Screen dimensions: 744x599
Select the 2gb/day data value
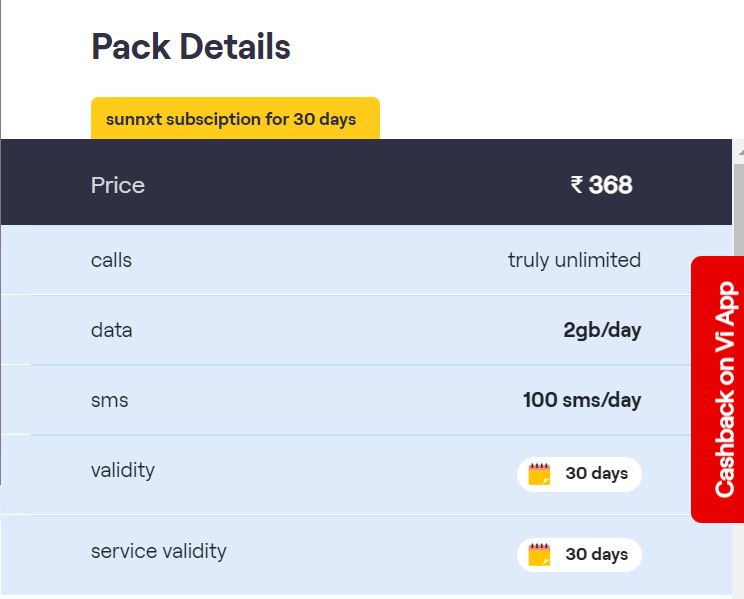(x=602, y=330)
